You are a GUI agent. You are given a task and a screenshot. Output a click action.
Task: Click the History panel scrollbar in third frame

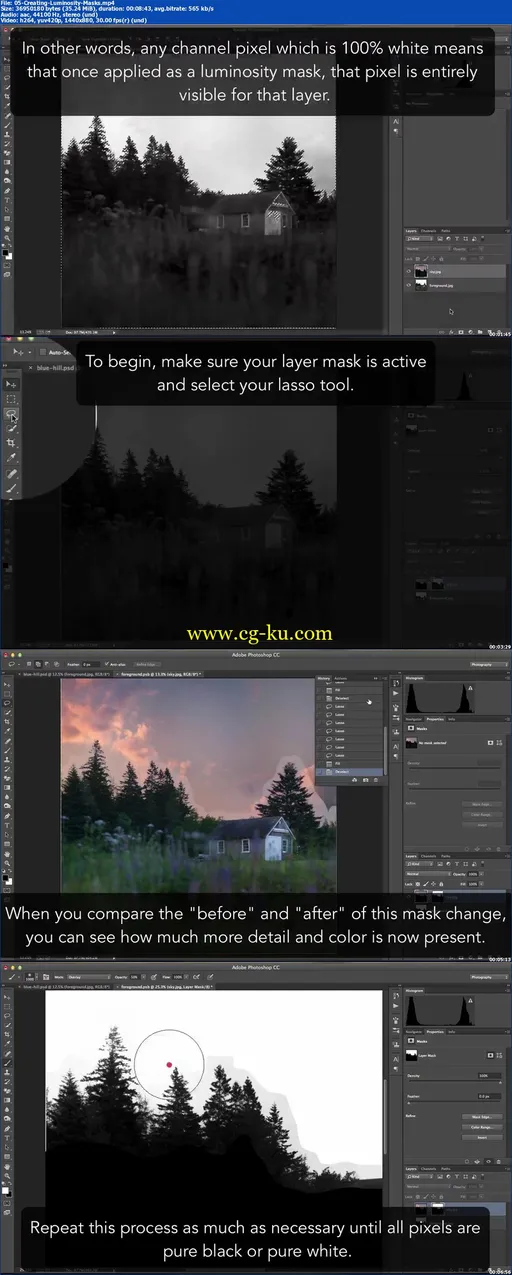pyautogui.click(x=386, y=750)
